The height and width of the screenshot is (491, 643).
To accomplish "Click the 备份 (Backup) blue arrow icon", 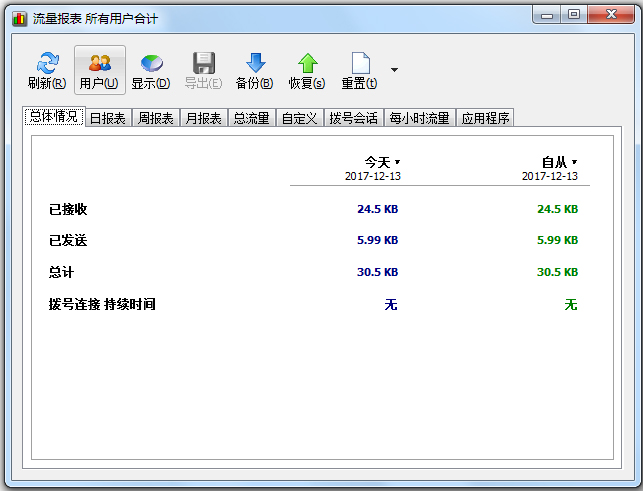I will (254, 64).
